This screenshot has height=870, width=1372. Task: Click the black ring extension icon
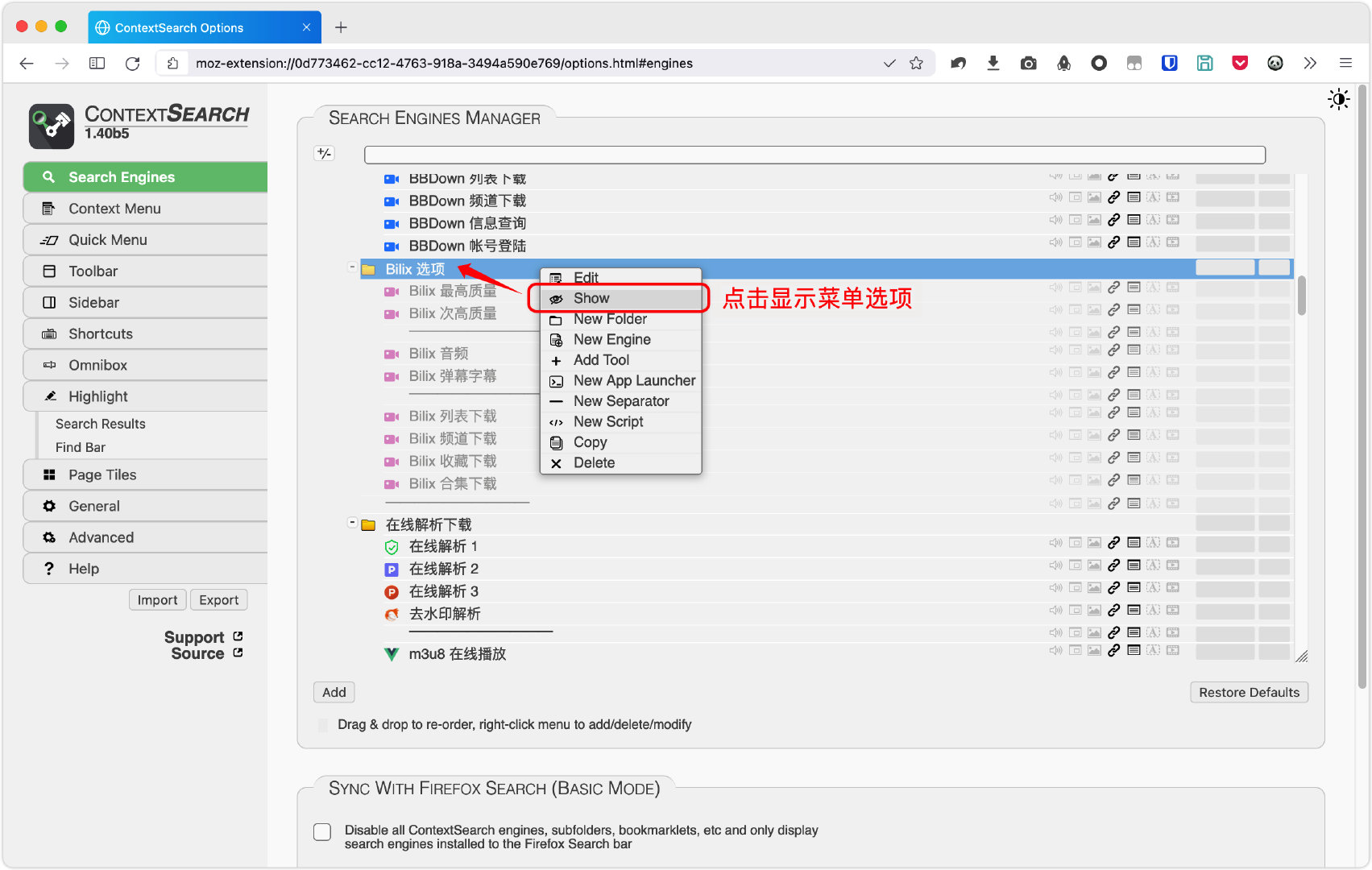point(1099,64)
